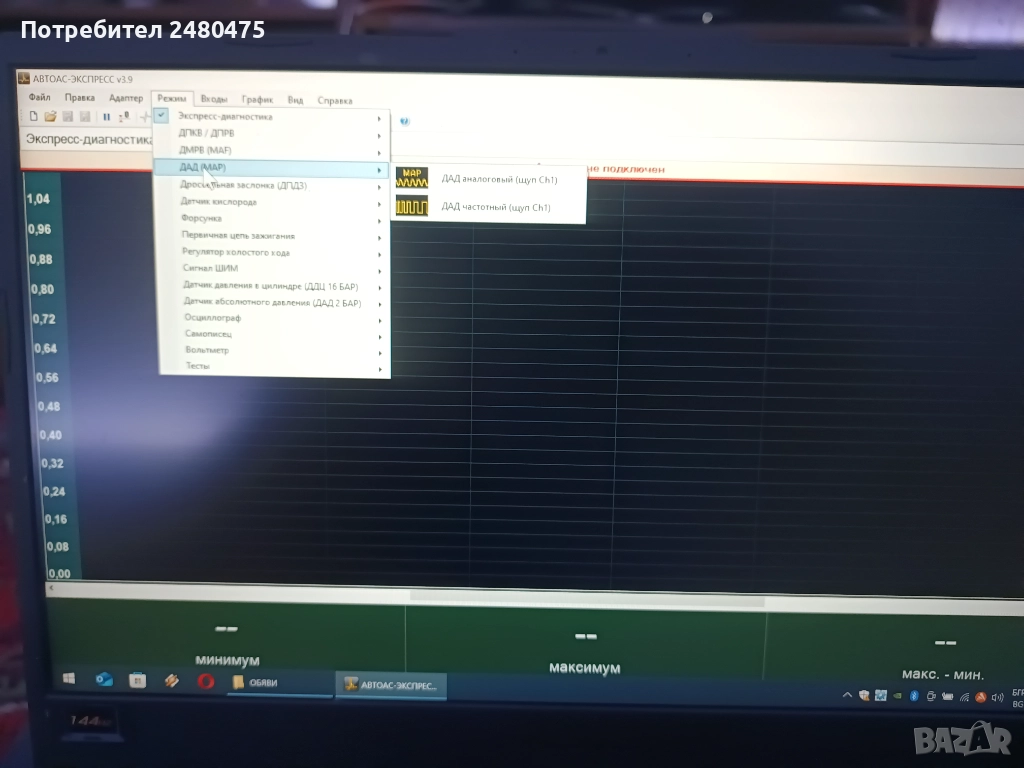The width and height of the screenshot is (1024, 768).
Task: Open Opera browser from taskbar
Action: (205, 681)
